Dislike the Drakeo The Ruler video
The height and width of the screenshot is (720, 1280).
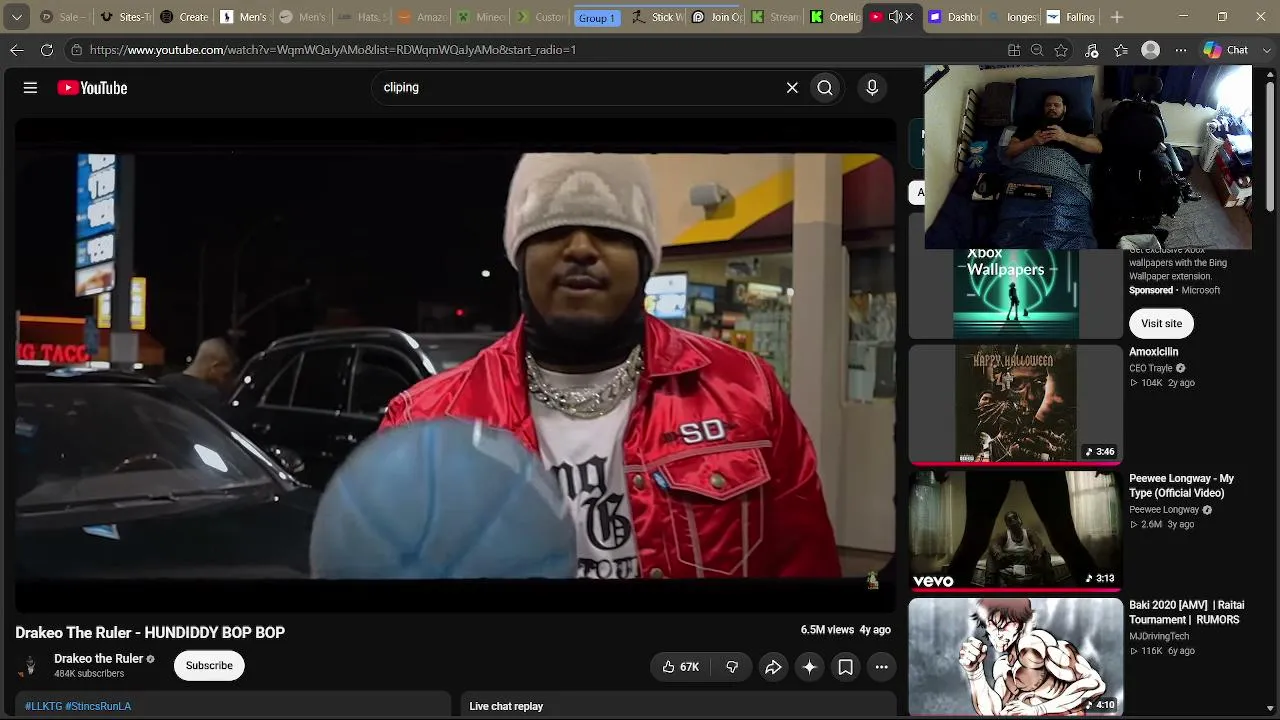pos(732,667)
